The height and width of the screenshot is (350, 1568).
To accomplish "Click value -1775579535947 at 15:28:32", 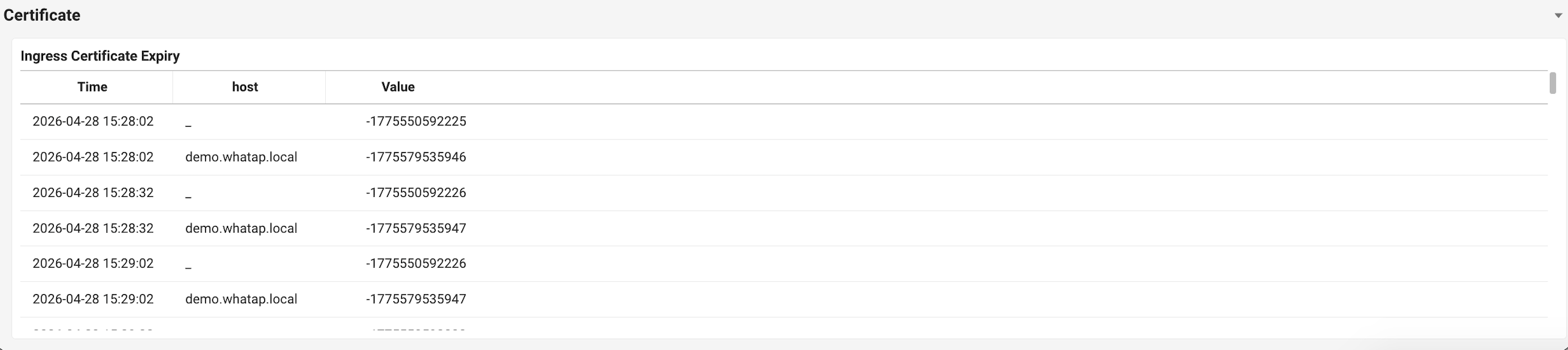I will click(416, 228).
